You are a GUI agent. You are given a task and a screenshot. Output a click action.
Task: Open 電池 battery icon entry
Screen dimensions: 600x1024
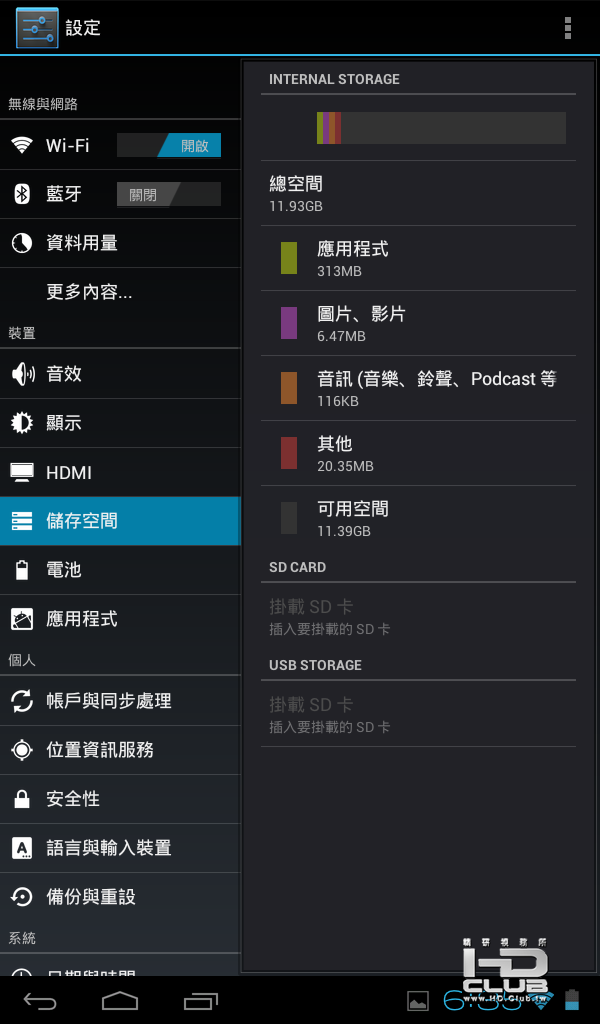pos(22,570)
